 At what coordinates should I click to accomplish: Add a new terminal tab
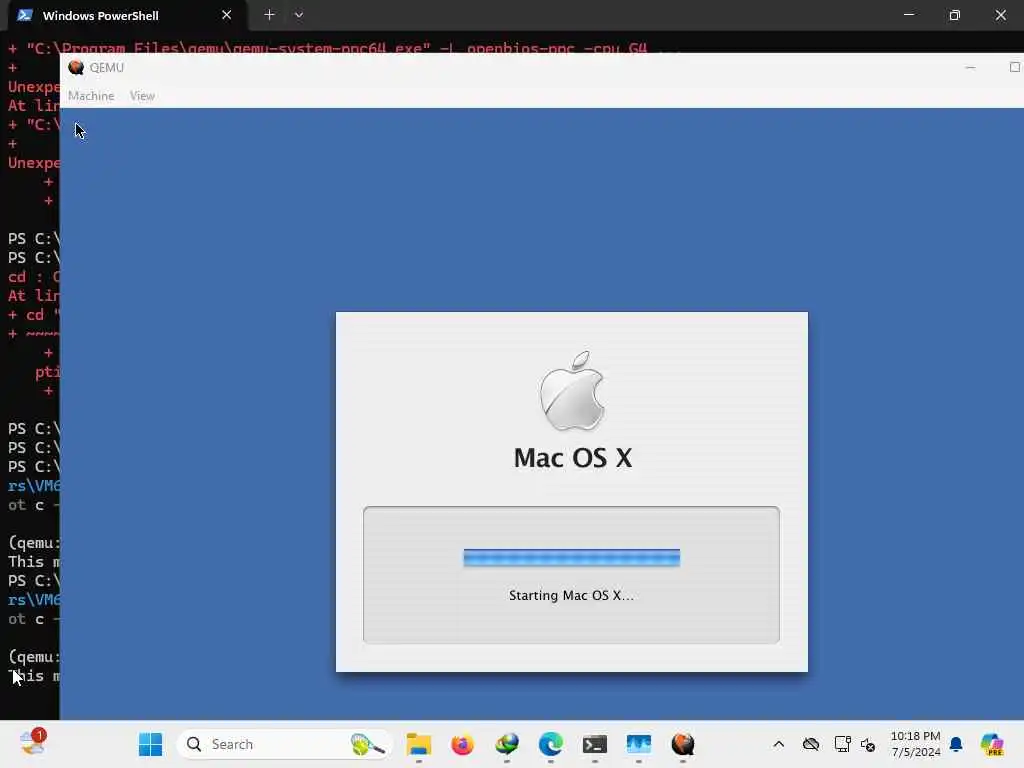tap(269, 15)
